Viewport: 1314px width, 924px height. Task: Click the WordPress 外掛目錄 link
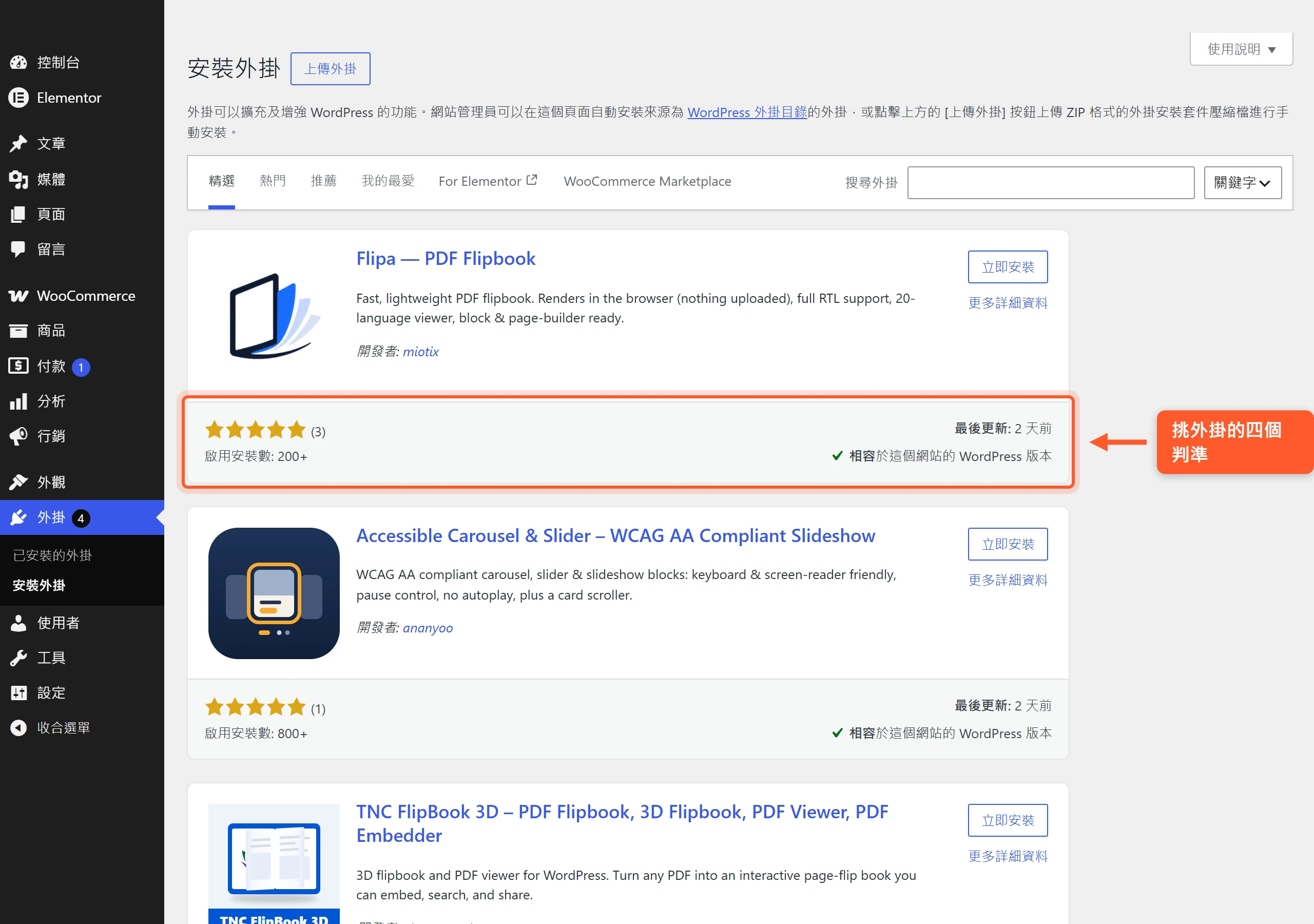click(x=747, y=112)
